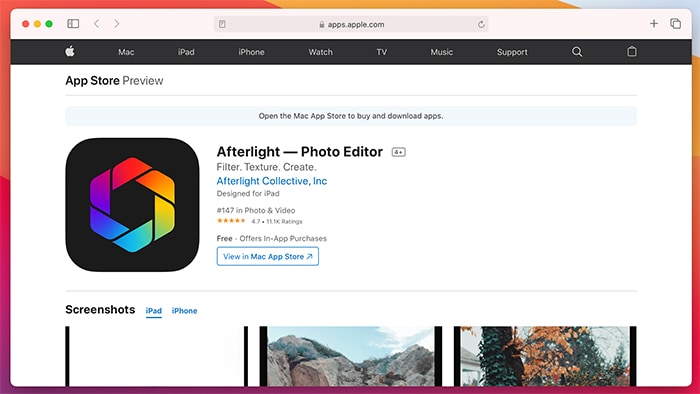Switch to the iPhone screenshots tab

[184, 311]
